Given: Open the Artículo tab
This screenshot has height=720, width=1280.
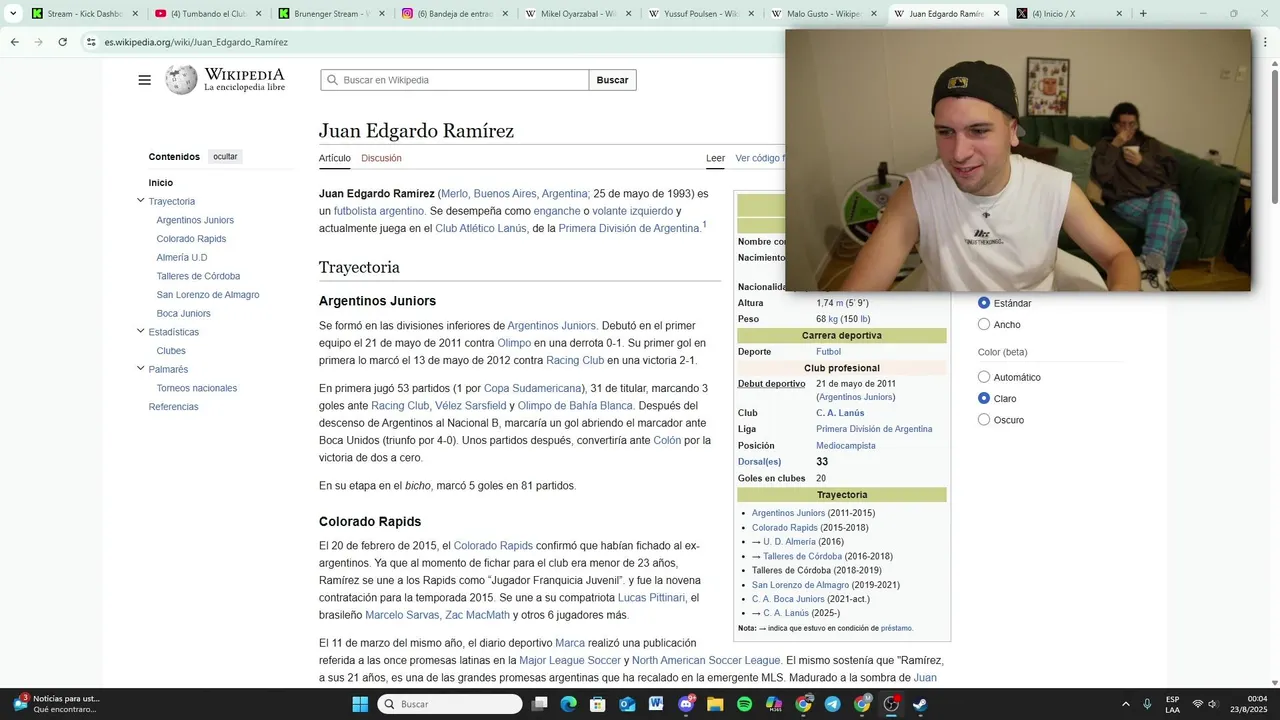Looking at the screenshot, I should coord(335,158).
